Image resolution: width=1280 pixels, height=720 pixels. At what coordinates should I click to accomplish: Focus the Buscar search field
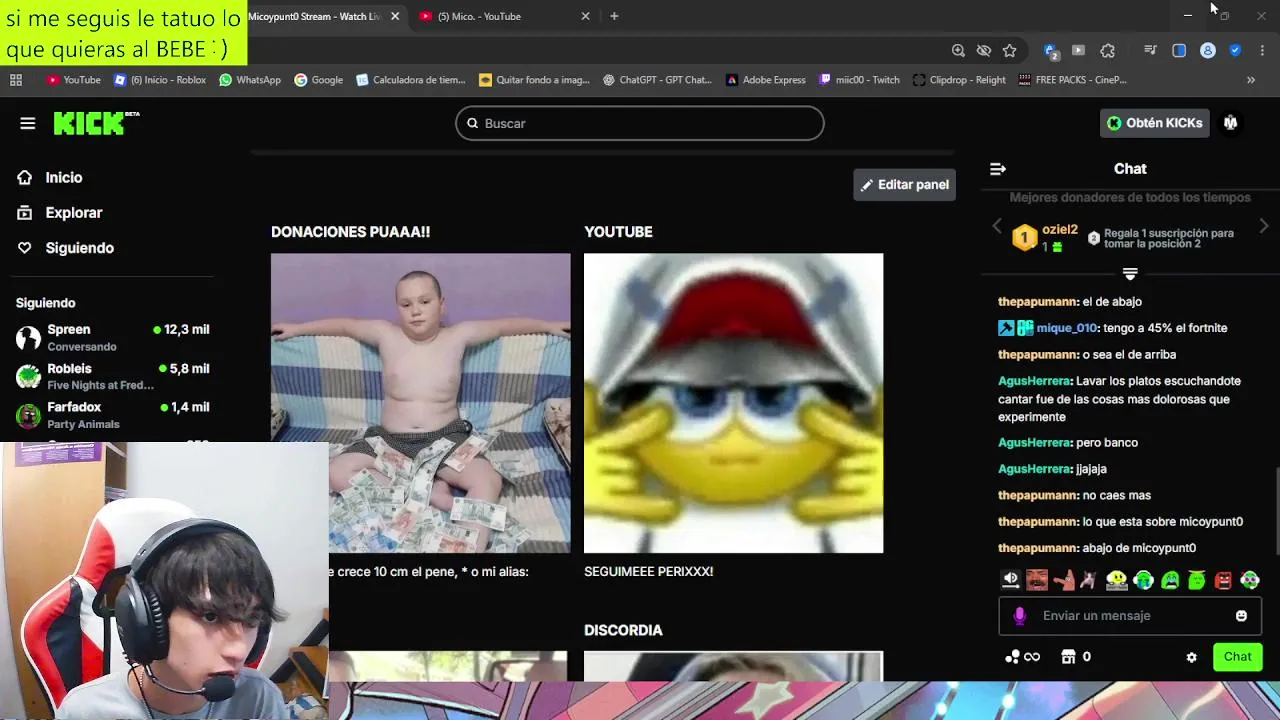pyautogui.click(x=640, y=123)
